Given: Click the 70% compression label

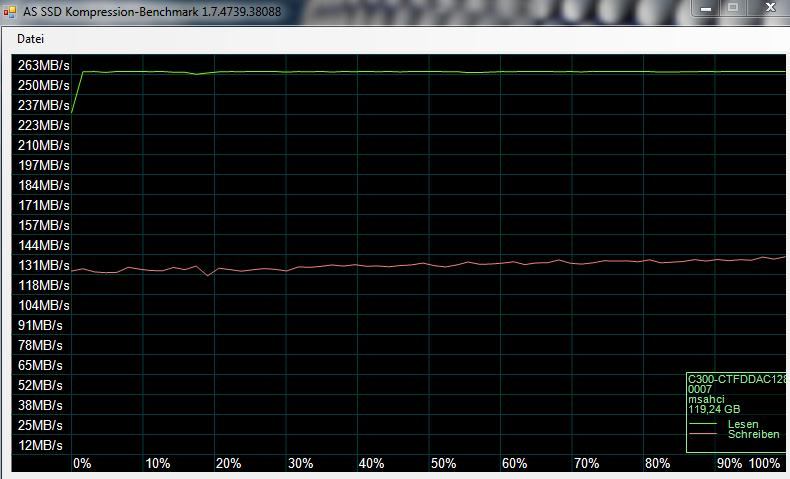Looking at the screenshot, I should [586, 463].
